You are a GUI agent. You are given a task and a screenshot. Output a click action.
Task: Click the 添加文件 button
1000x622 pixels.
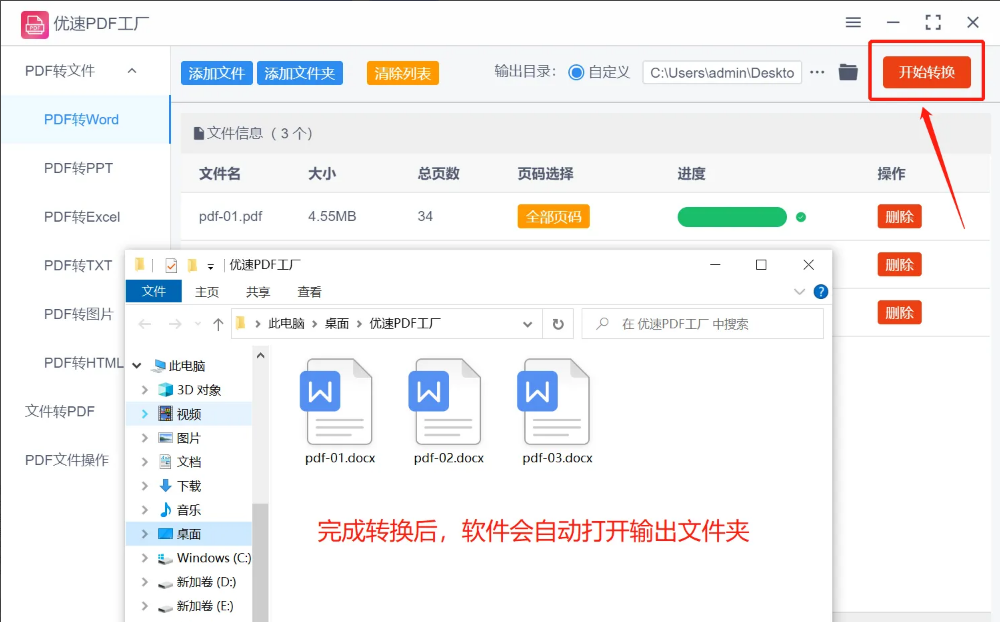point(217,73)
